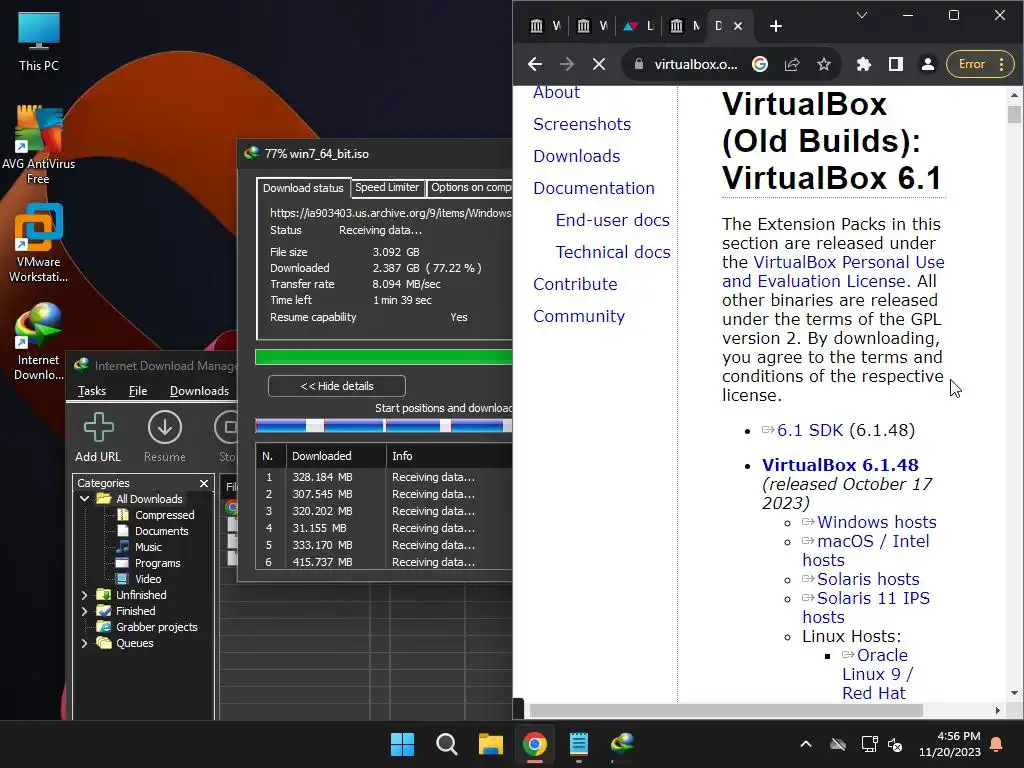Select Grabber projects in IDM tree

(x=157, y=627)
